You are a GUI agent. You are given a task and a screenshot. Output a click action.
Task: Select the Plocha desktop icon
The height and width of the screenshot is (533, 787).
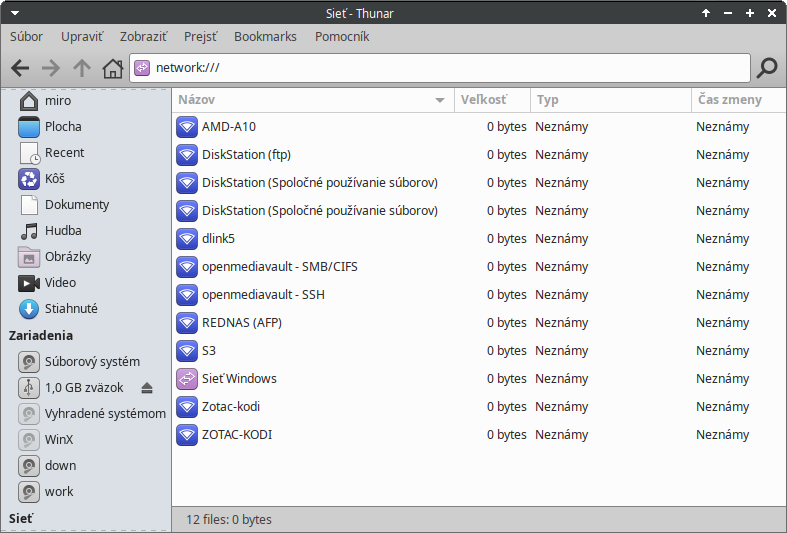coord(29,126)
